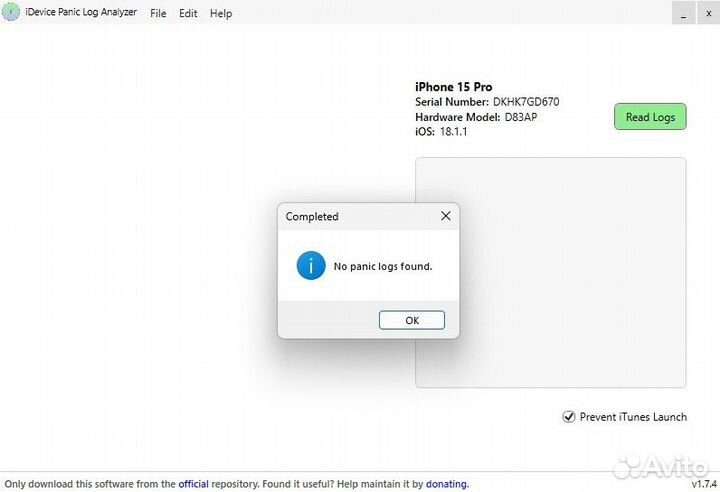The width and height of the screenshot is (720, 492).
Task: Click the Completed dialog title bar
Action: tap(350, 216)
